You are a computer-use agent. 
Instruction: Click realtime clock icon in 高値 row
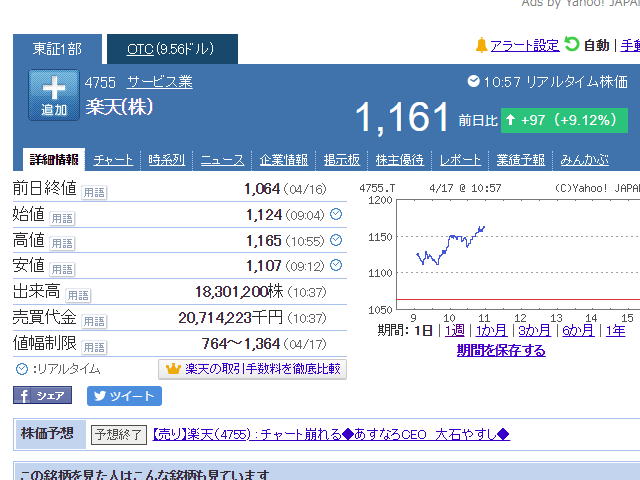pos(336,240)
